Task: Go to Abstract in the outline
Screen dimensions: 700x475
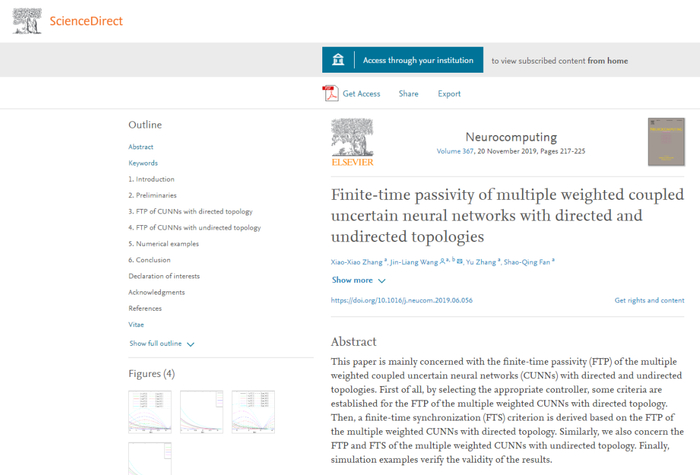Action: pyautogui.click(x=141, y=147)
